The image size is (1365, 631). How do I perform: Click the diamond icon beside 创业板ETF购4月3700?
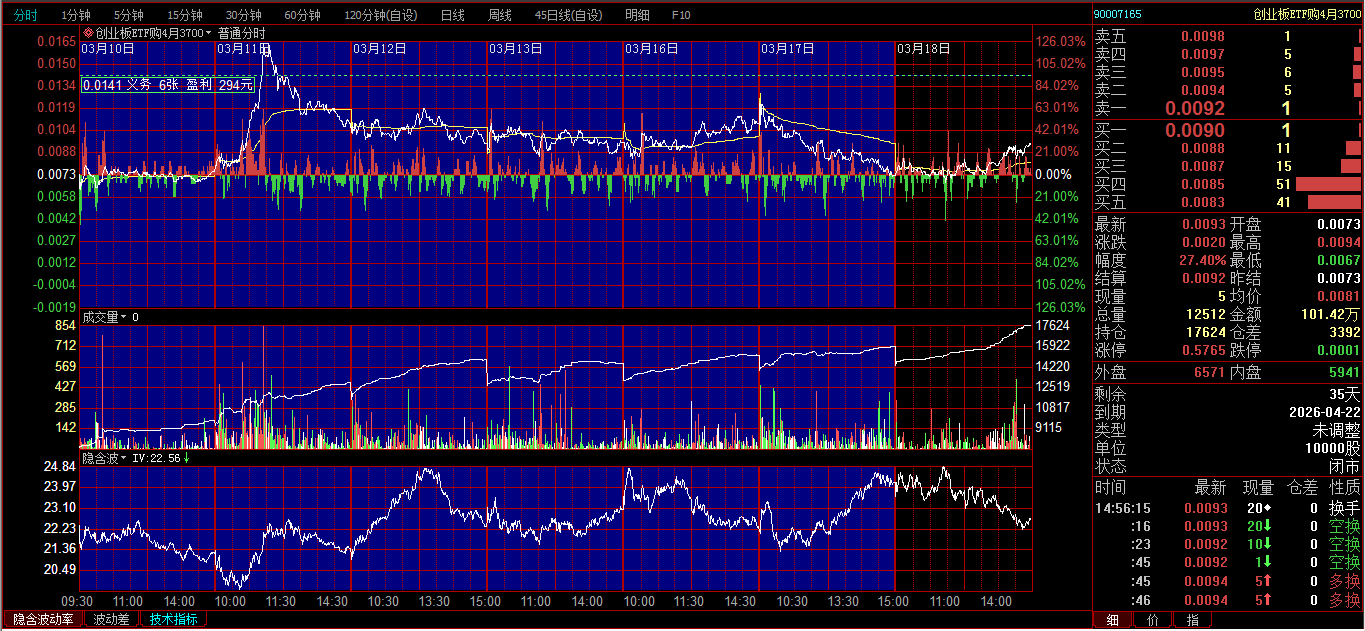[88, 33]
